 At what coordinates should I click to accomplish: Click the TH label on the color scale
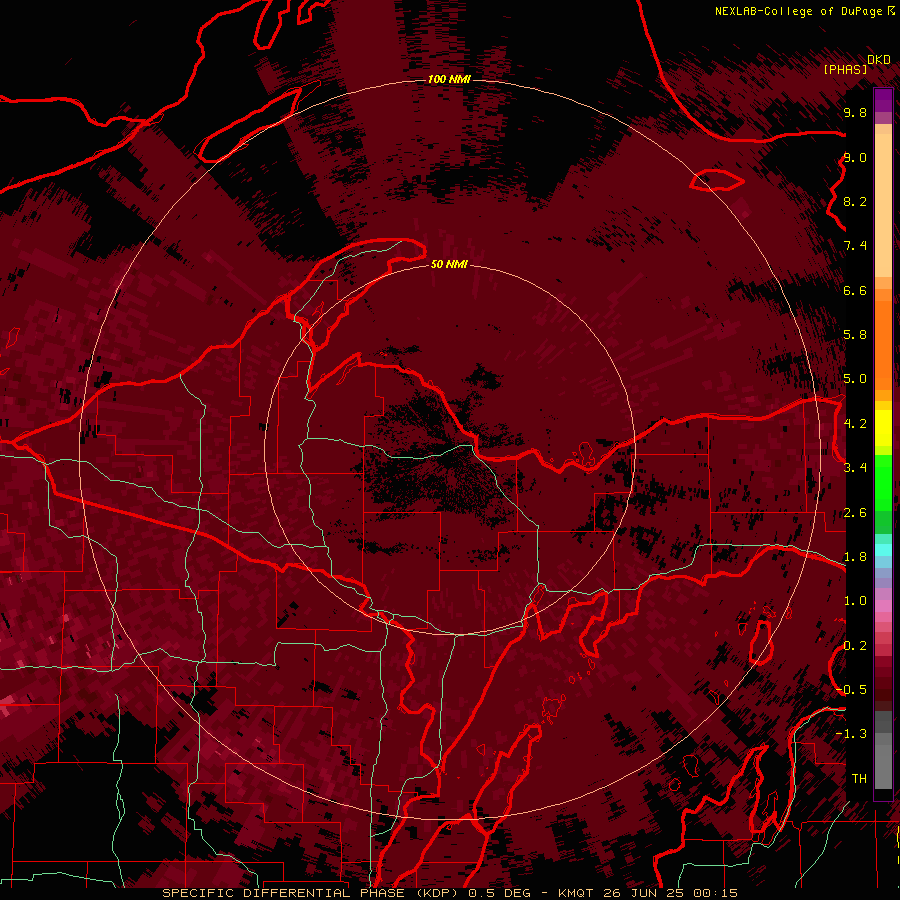point(859,779)
